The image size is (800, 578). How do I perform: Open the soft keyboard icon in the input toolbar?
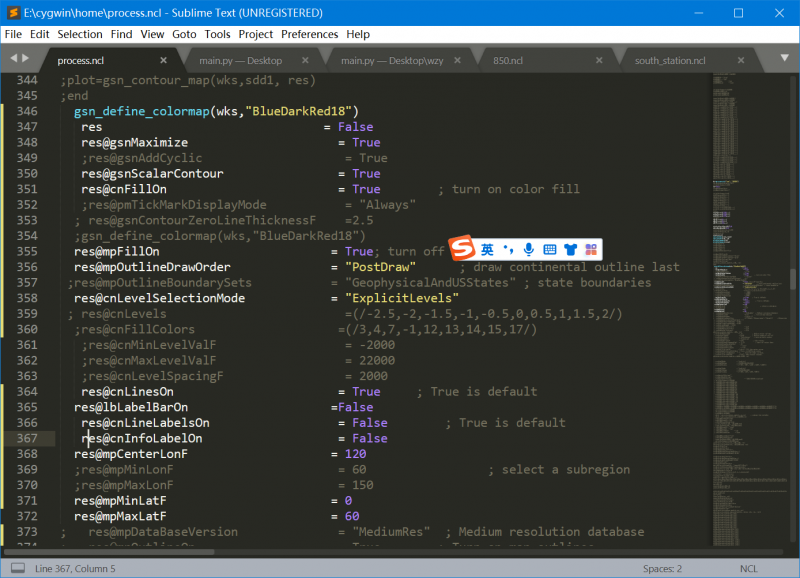[x=549, y=248]
